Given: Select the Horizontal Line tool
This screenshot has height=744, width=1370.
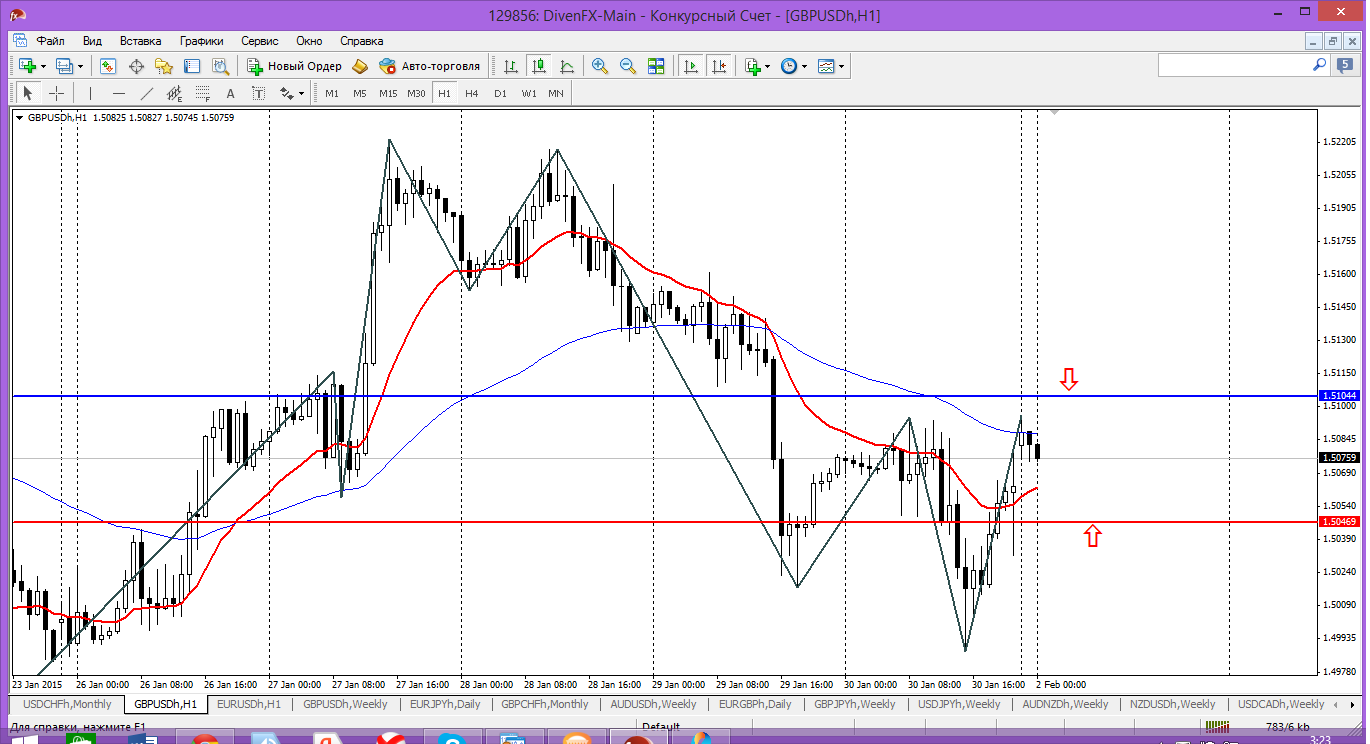Looking at the screenshot, I should [119, 93].
